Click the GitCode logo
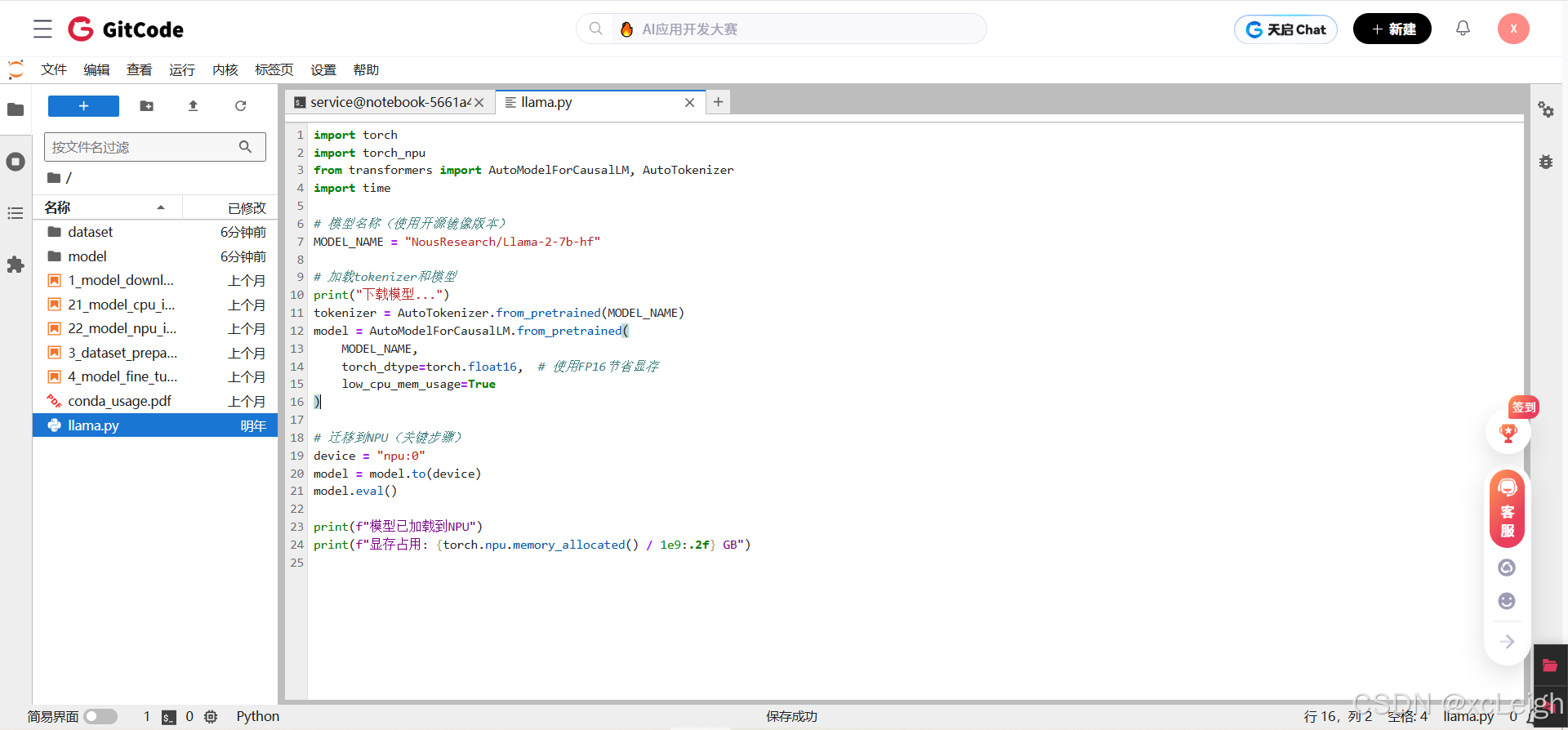 tap(126, 29)
